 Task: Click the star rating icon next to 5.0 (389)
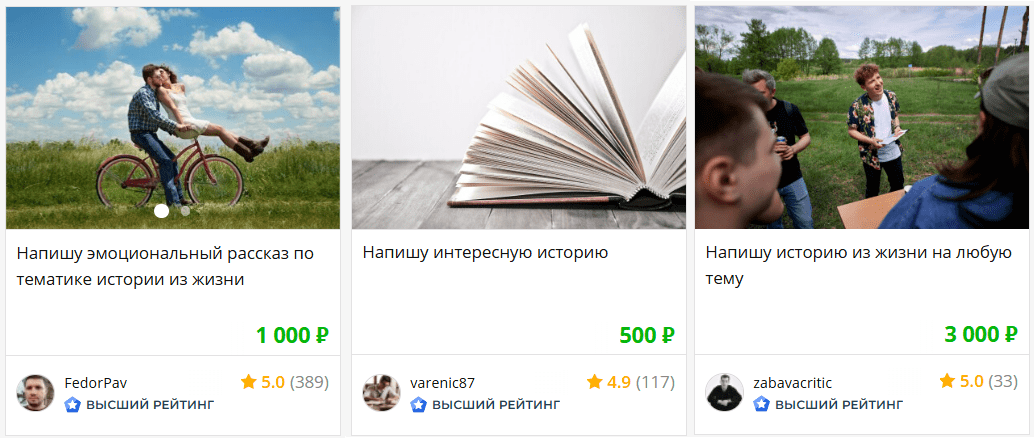click(248, 381)
